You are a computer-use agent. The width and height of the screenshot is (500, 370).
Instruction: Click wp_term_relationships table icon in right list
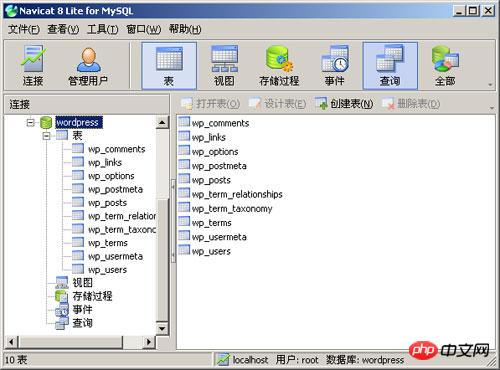point(184,193)
